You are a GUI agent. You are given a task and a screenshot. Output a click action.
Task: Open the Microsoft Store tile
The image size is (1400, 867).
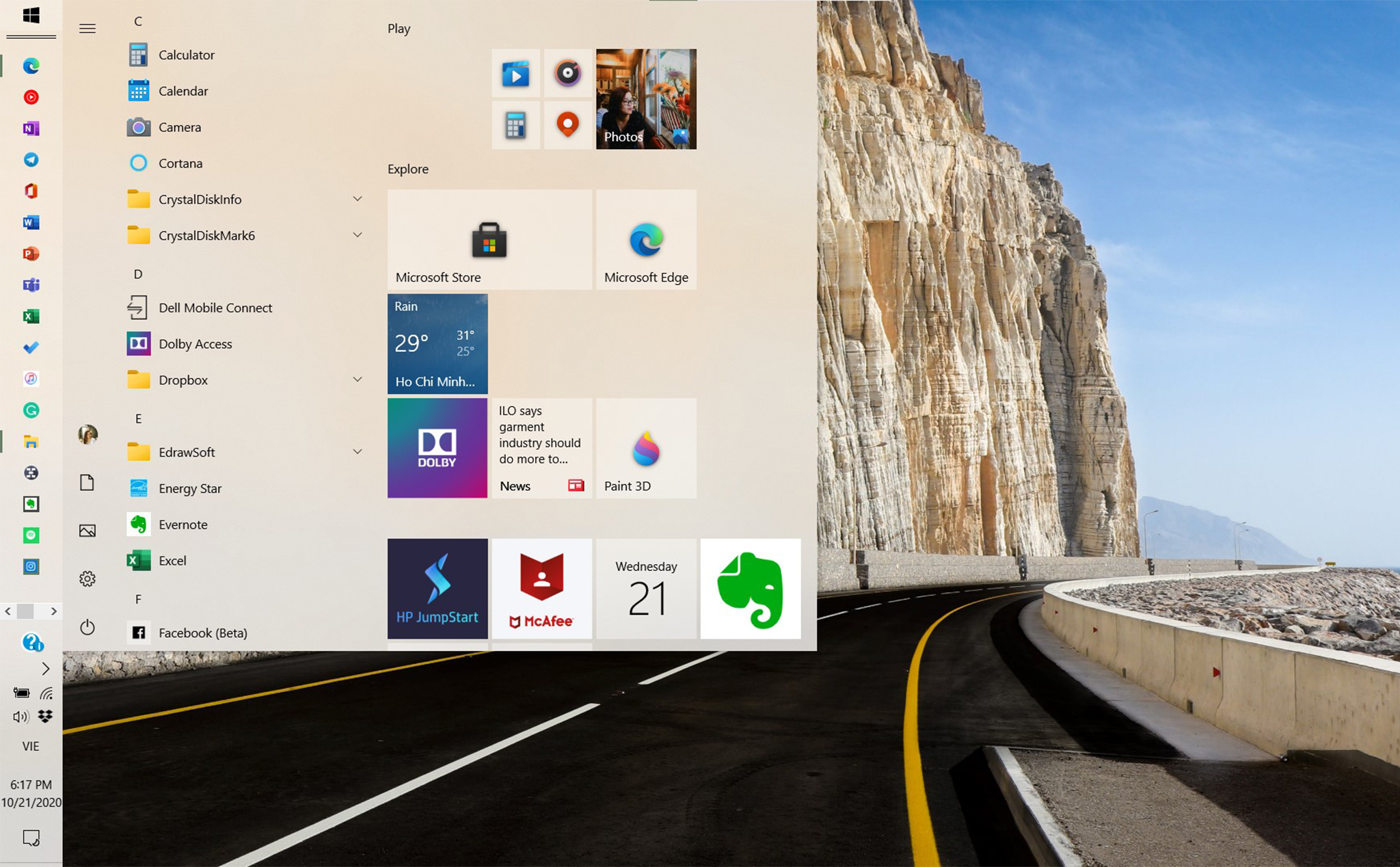(x=489, y=239)
